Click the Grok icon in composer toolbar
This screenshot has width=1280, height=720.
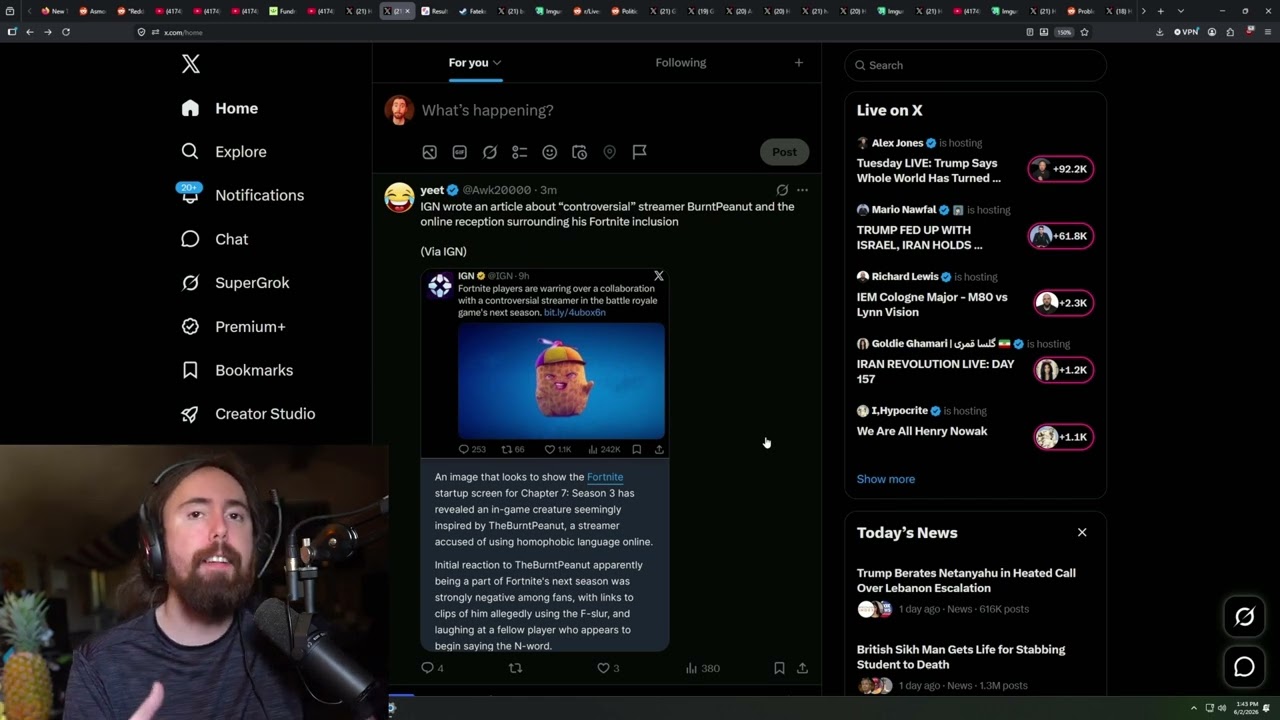tap(489, 152)
